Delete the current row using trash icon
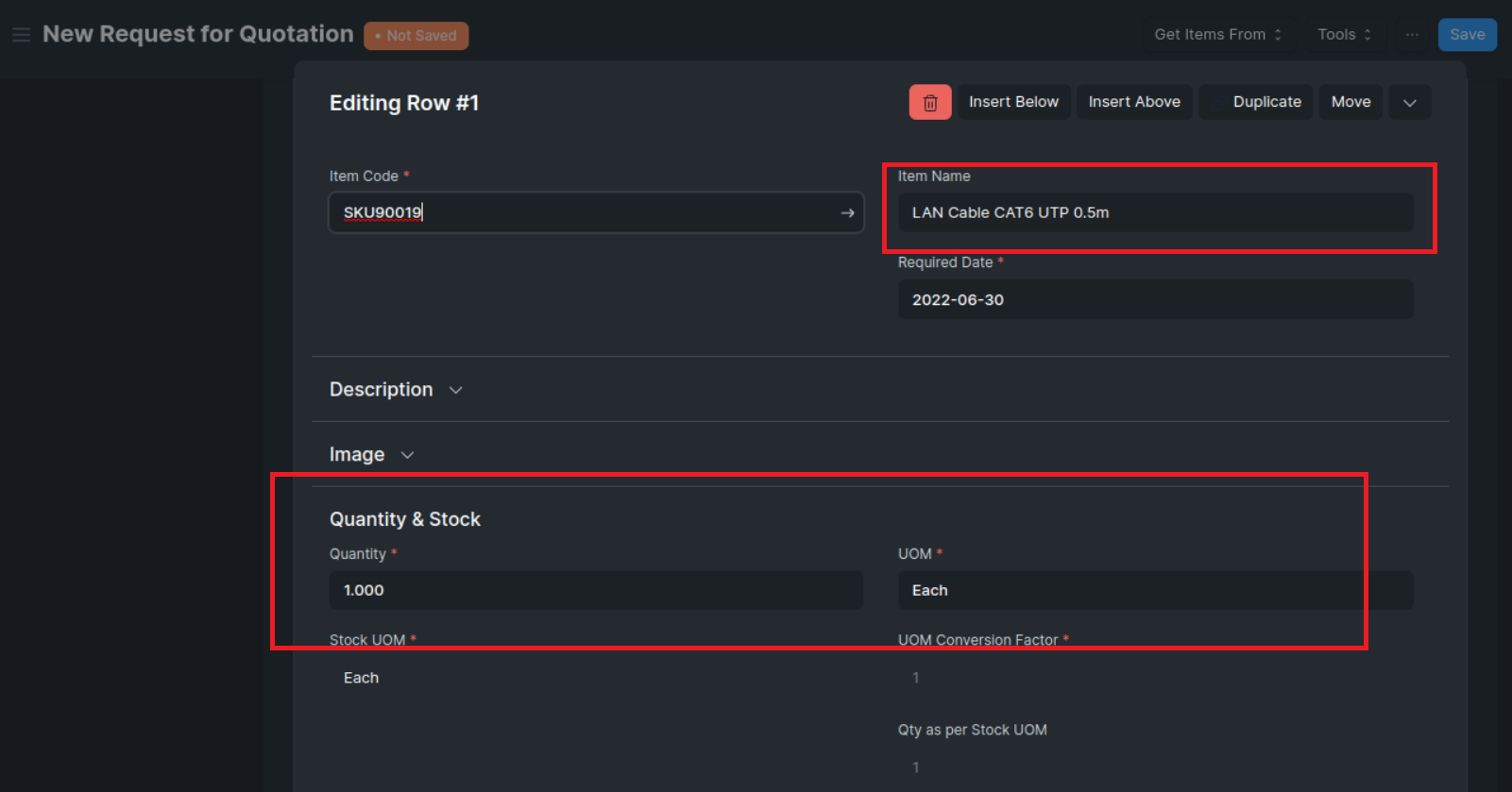The image size is (1512, 792). (x=929, y=101)
